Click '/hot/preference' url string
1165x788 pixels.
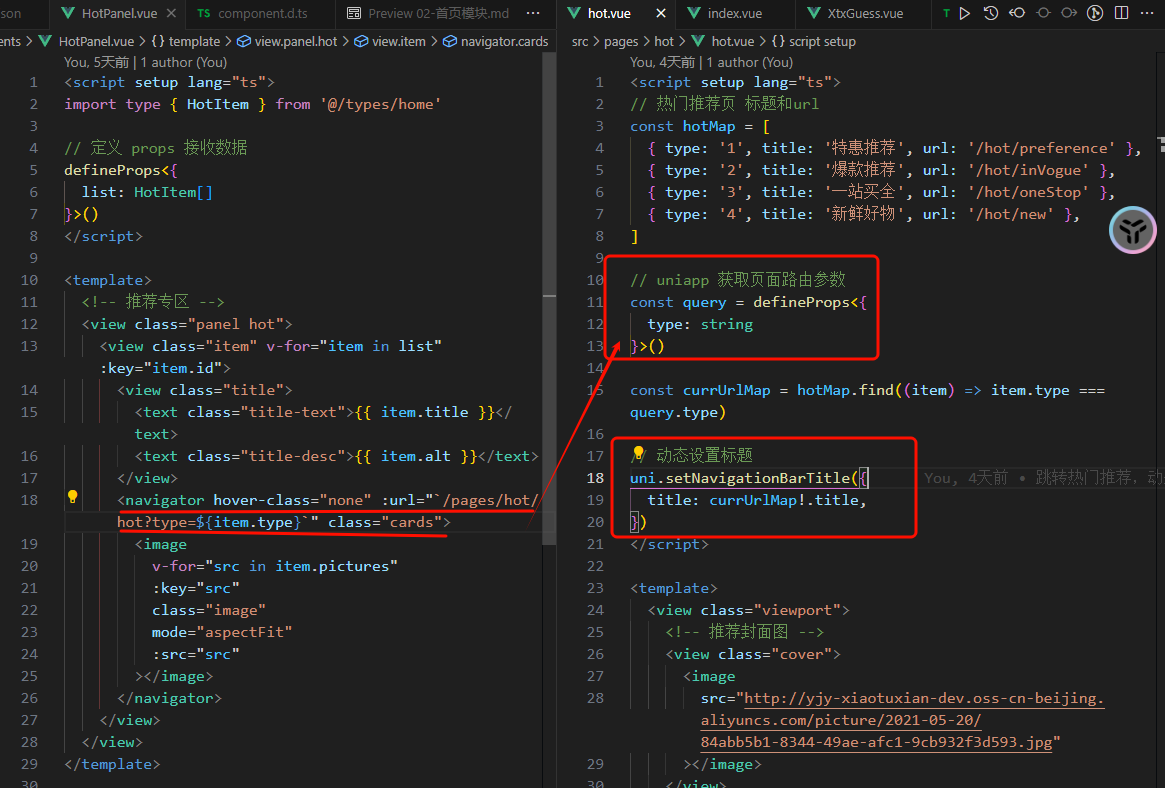(x=1041, y=148)
